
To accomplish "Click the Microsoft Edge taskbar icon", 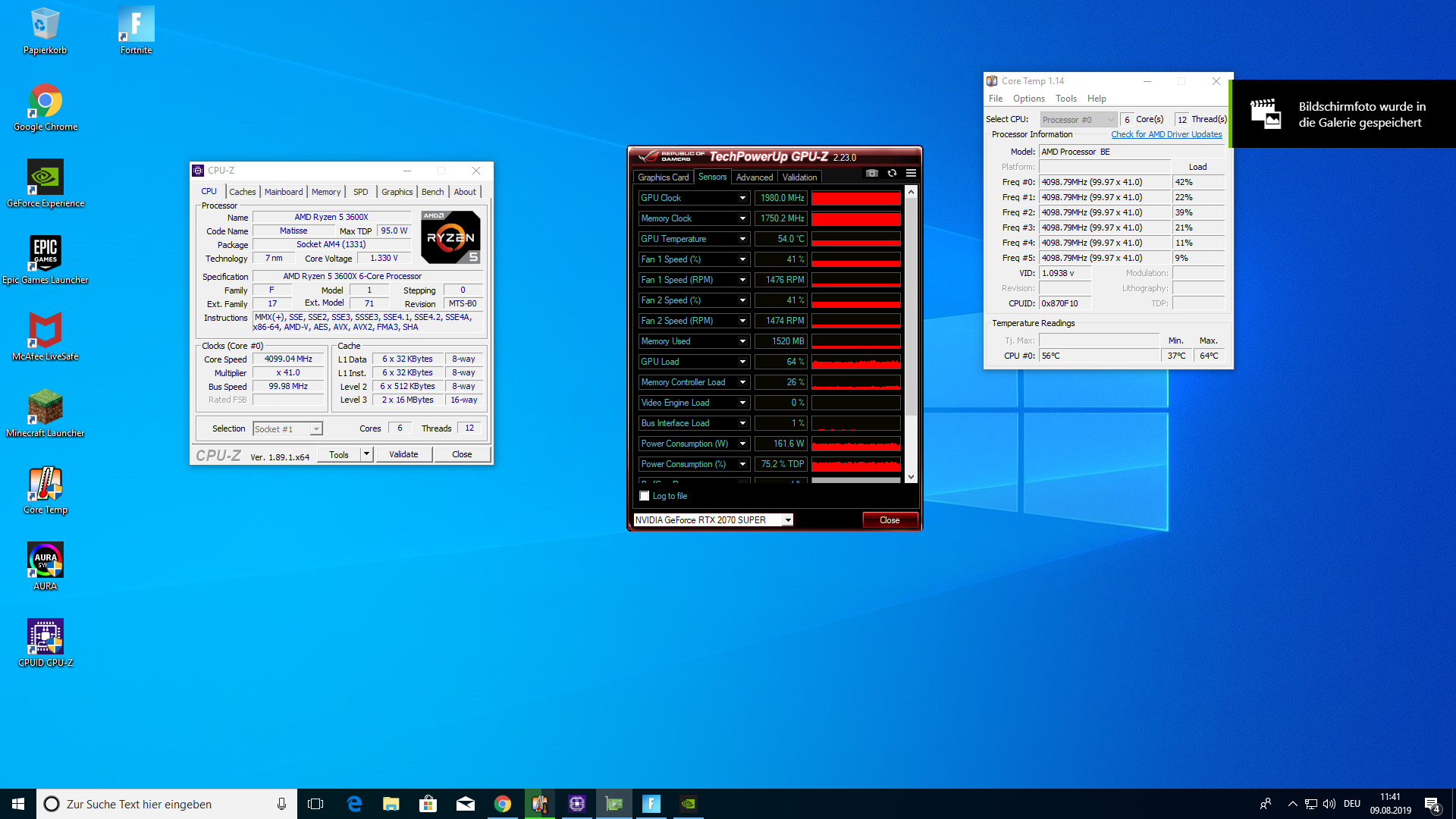I will (354, 804).
